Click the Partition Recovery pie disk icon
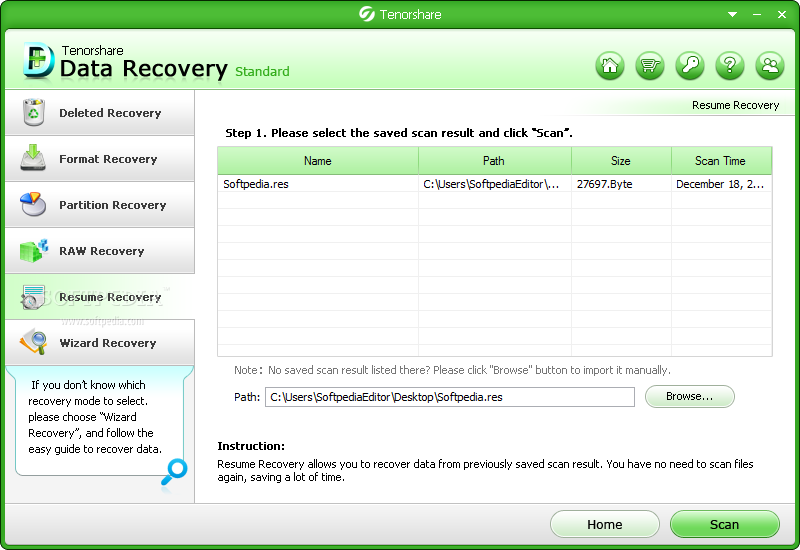The image size is (800, 550). pyautogui.click(x=33, y=204)
